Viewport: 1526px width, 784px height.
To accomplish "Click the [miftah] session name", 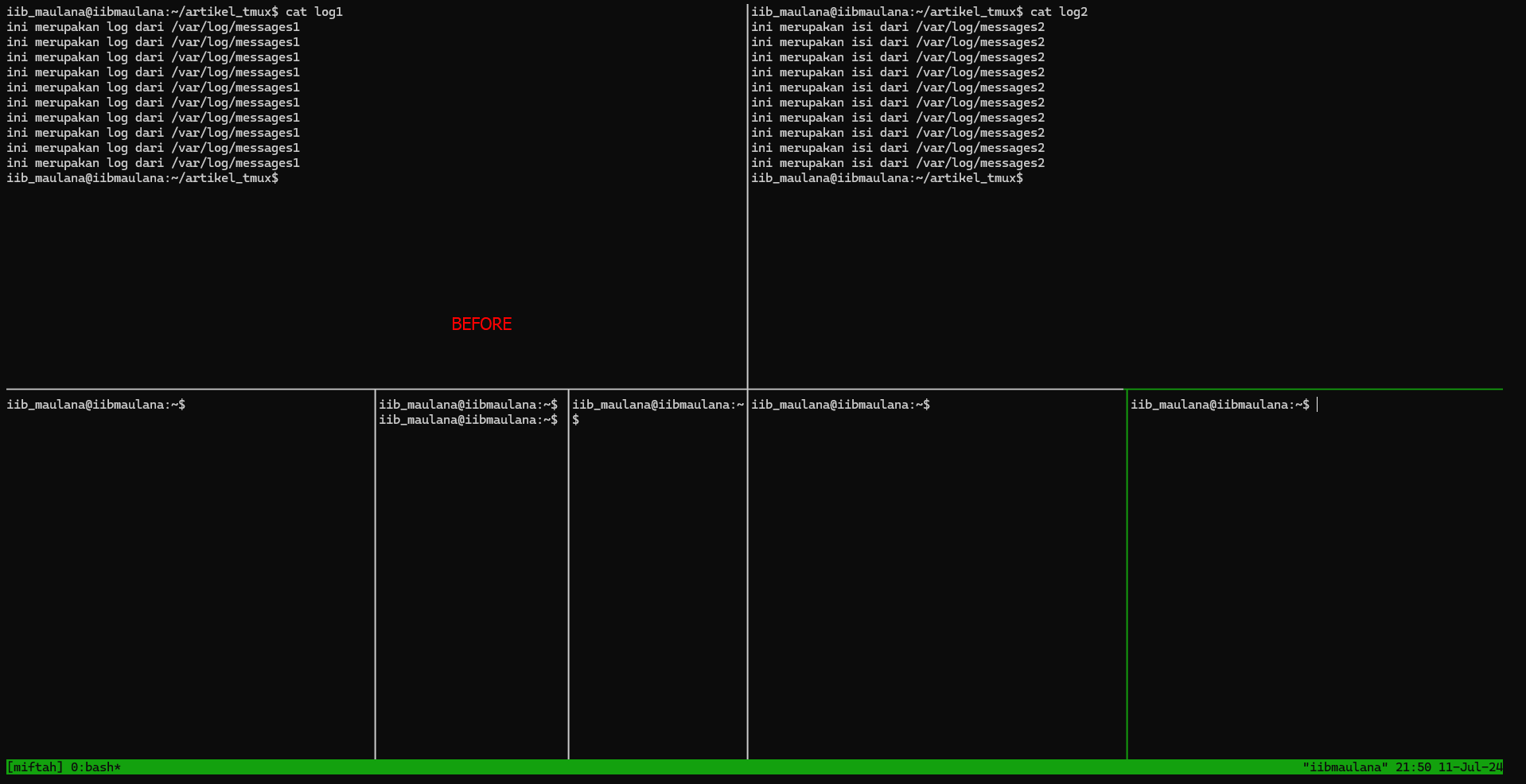I will pos(34,767).
